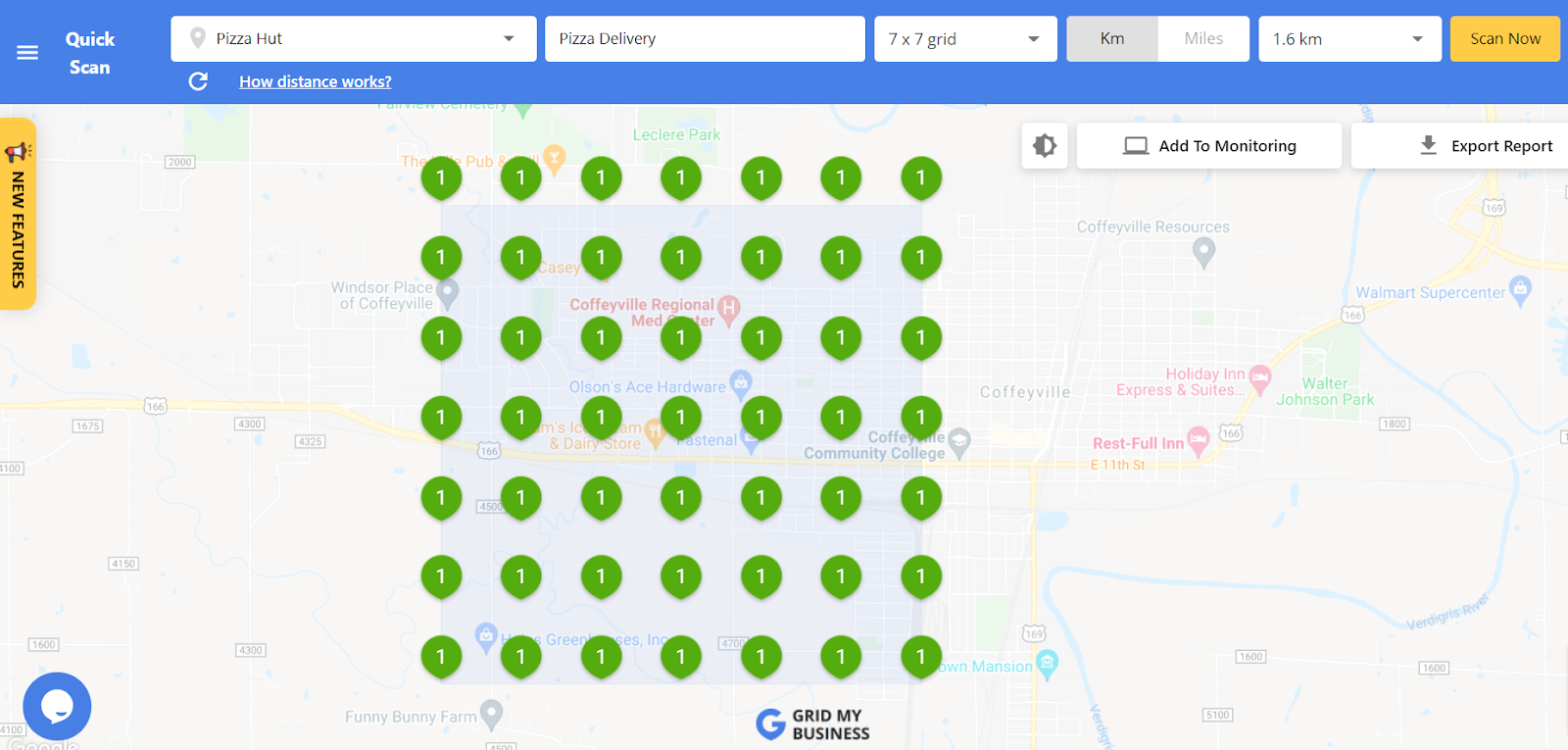Select the Rest-Full Inn hotel pin
This screenshot has height=750, width=1568.
click(x=1198, y=441)
